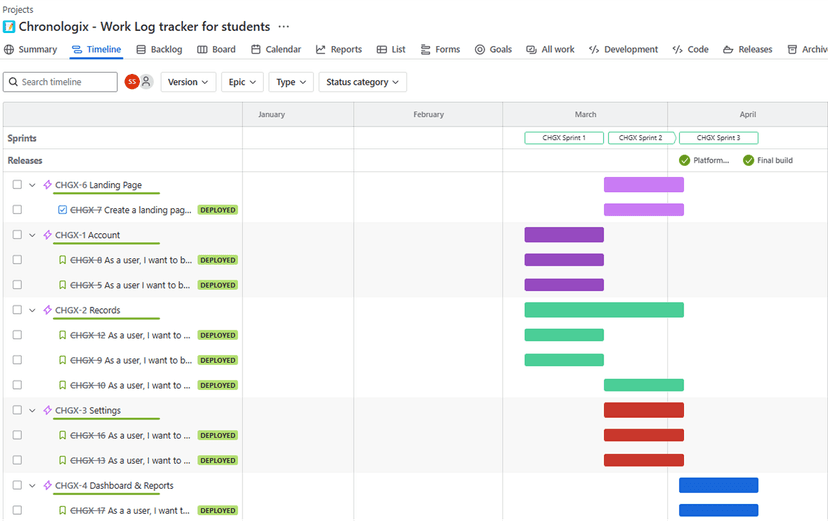Viewport: 828px width, 521px height.
Task: Check the CHGX-1 Account row checkbox
Action: coord(17,235)
